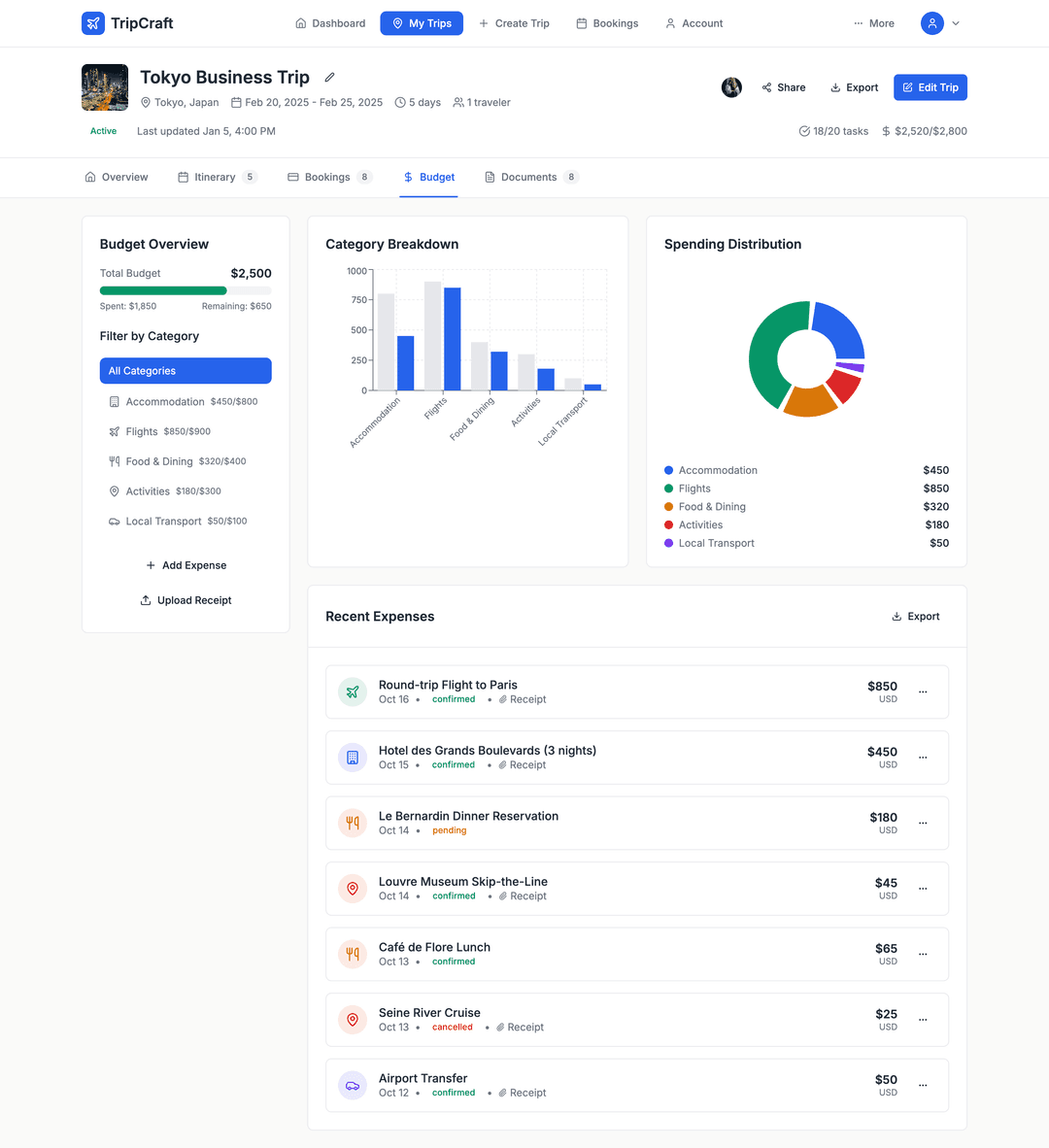
Task: Open the collaborator avatar next to Share
Action: (x=731, y=87)
